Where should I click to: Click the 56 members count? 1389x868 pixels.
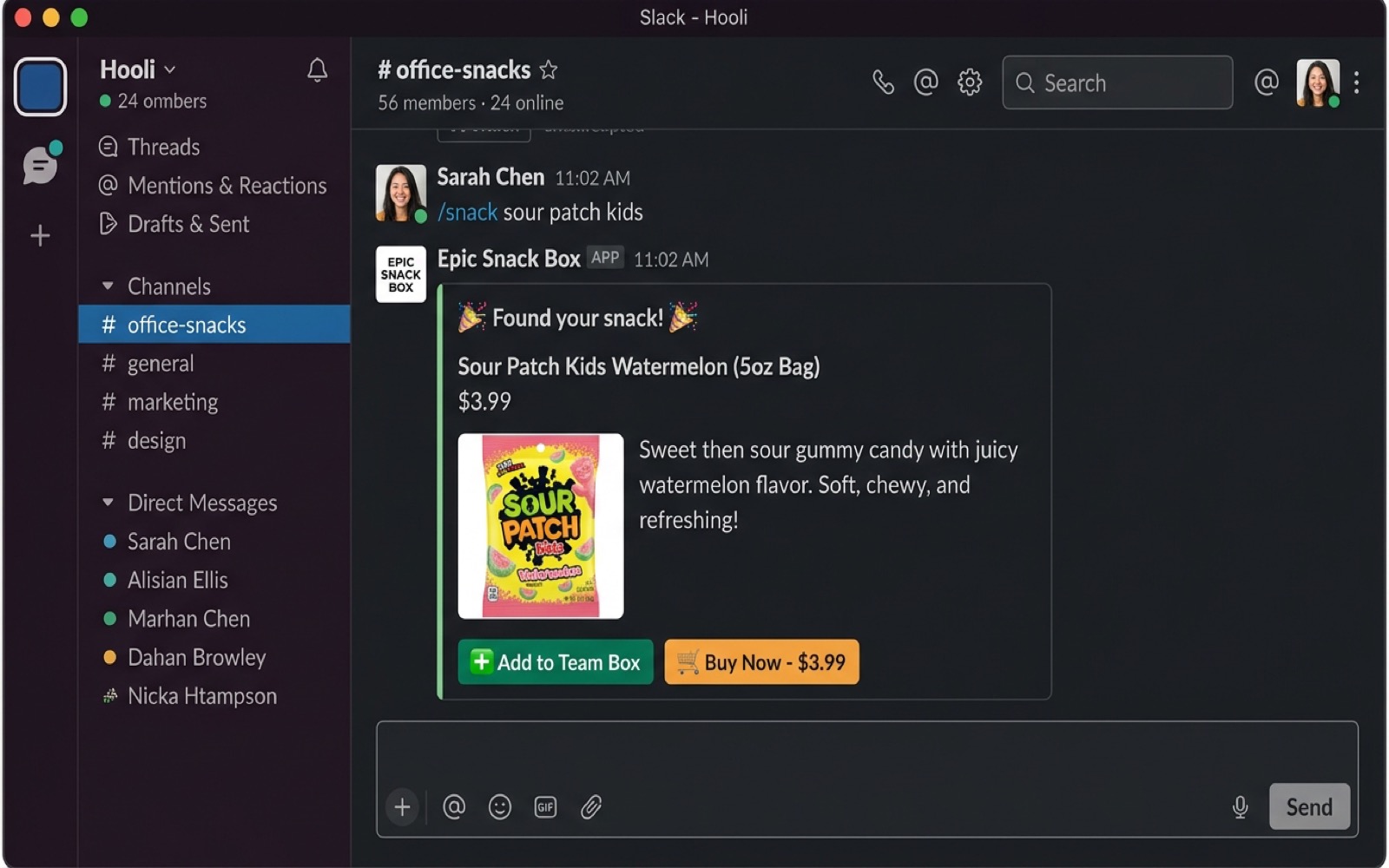(427, 103)
